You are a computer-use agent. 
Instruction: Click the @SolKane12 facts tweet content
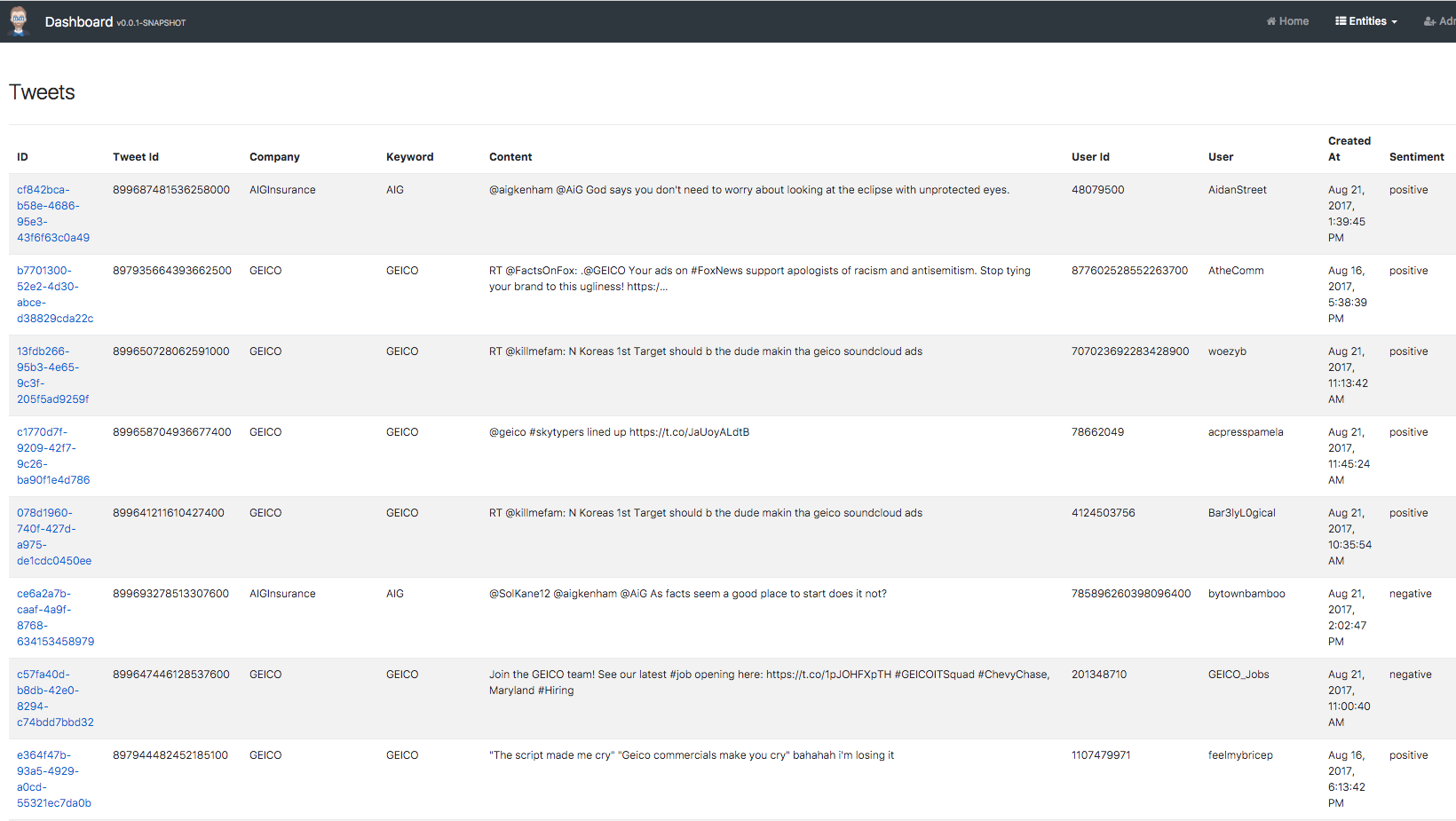pyautogui.click(x=688, y=594)
